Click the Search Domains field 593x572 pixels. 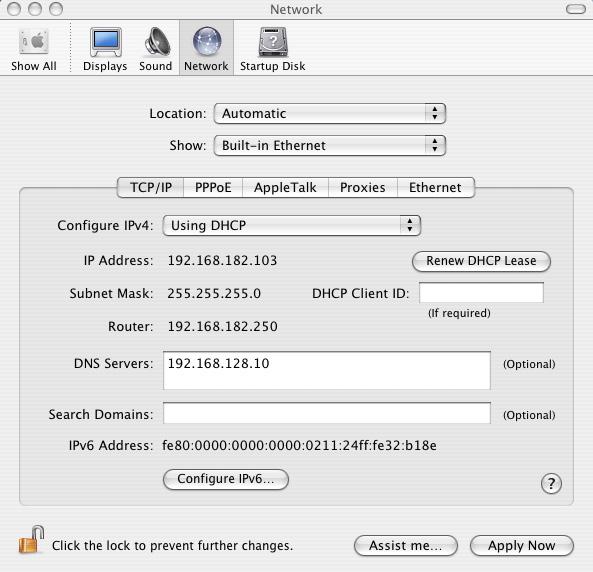[x=327, y=413]
